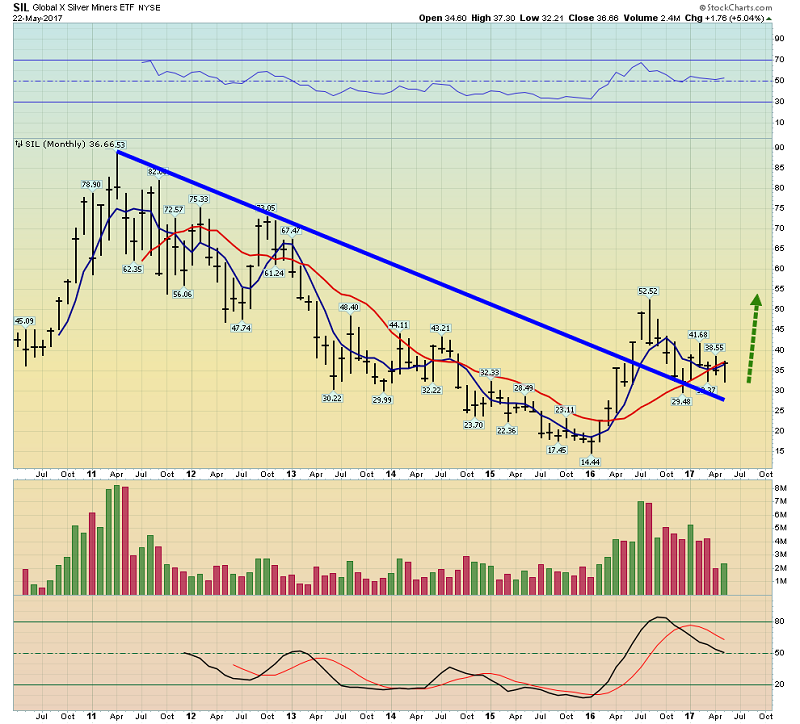This screenshot has height=724, width=800.
Task: Click the 65 price axis label
Action: click(779, 248)
